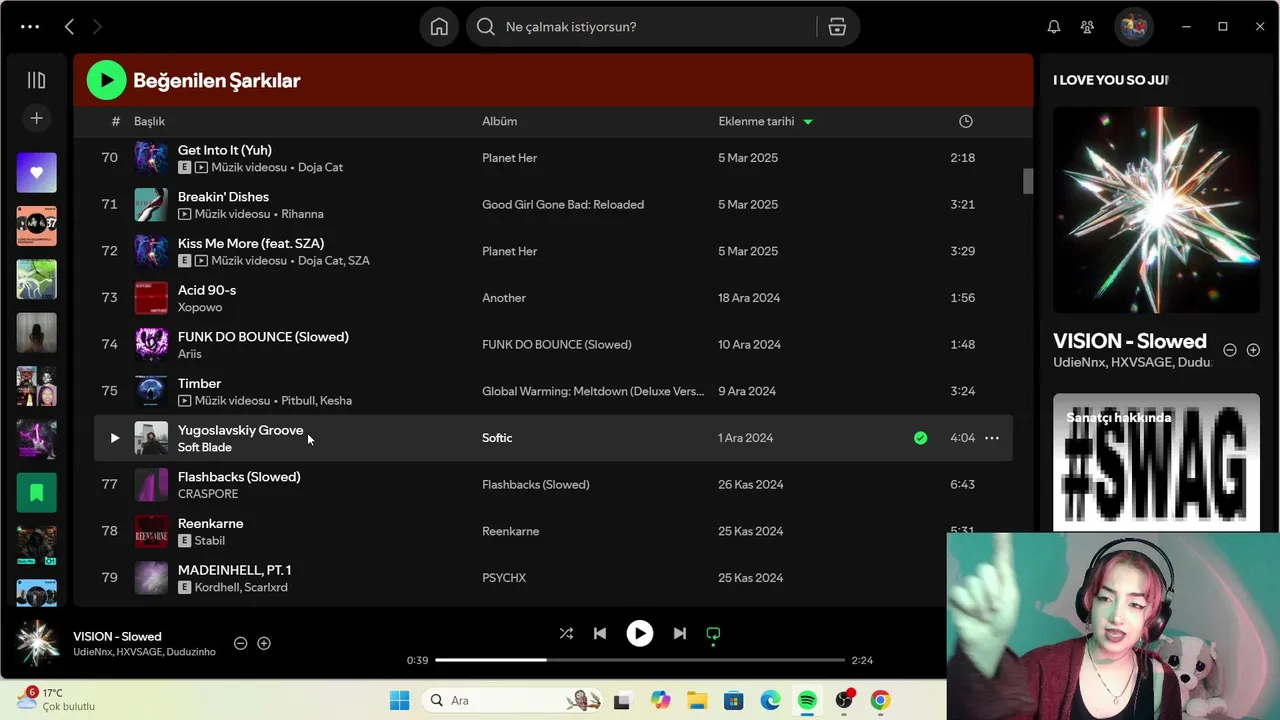This screenshot has width=1280, height=720.
Task: Toggle liked checkmark on Yugoslavskiy Groove
Action: [x=920, y=438]
